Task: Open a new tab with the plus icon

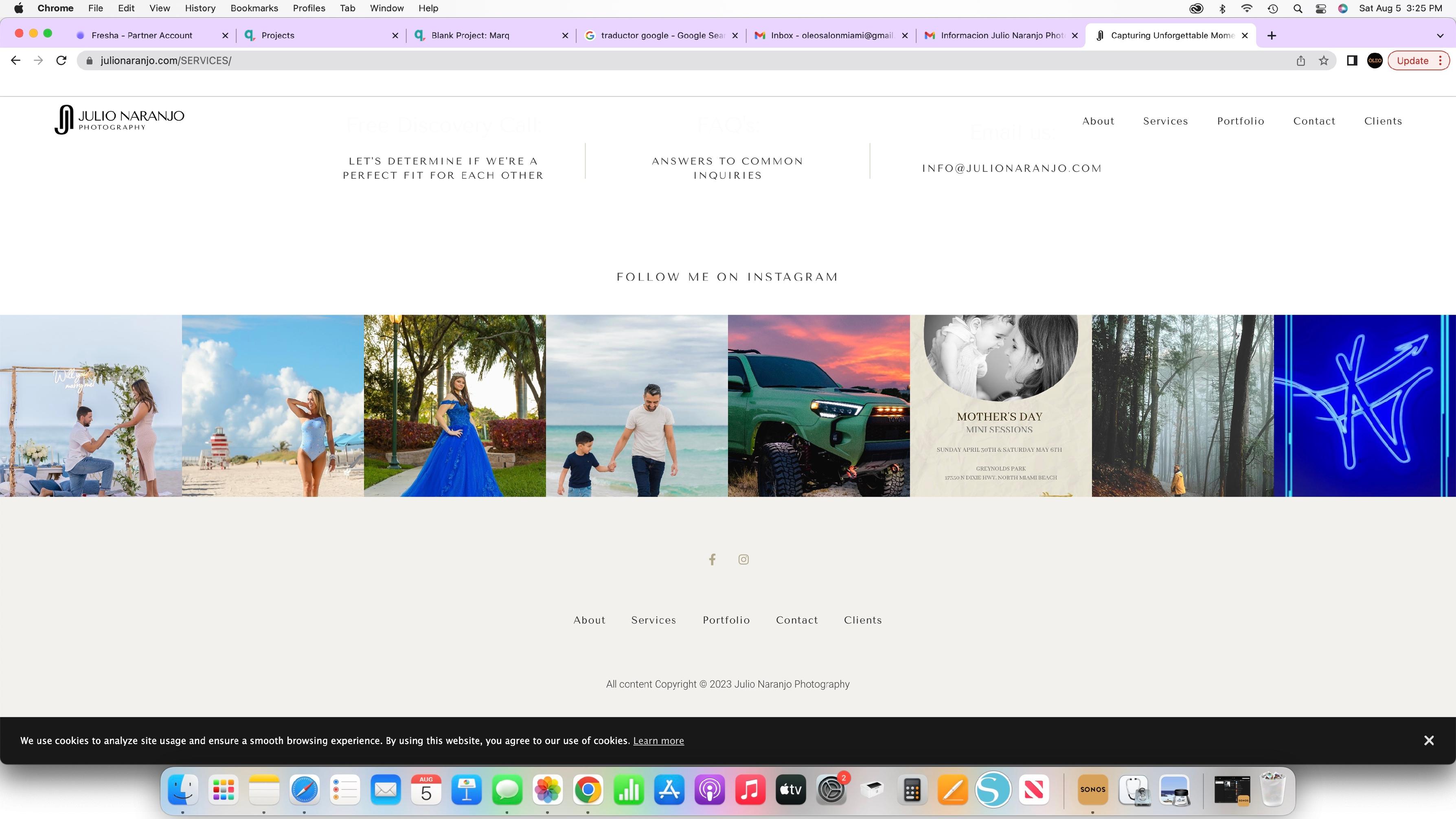Action: pos(1272,35)
